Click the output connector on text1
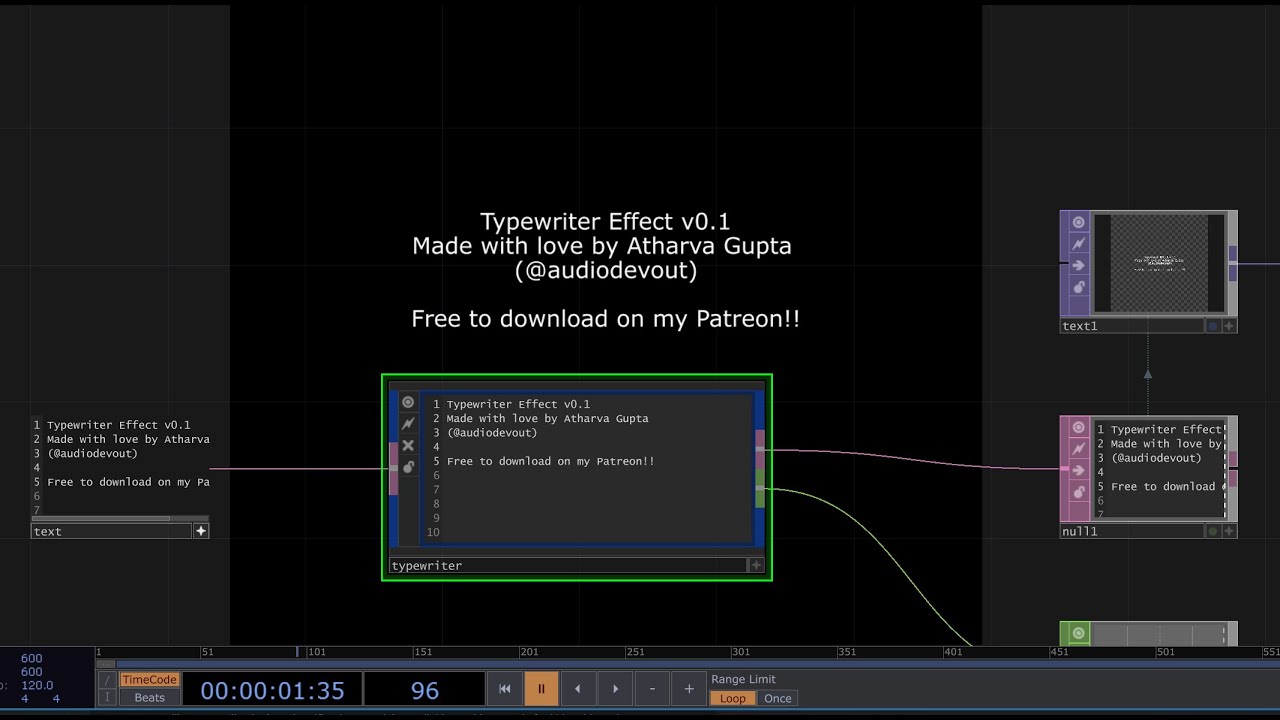The height and width of the screenshot is (720, 1280). tap(1233, 264)
